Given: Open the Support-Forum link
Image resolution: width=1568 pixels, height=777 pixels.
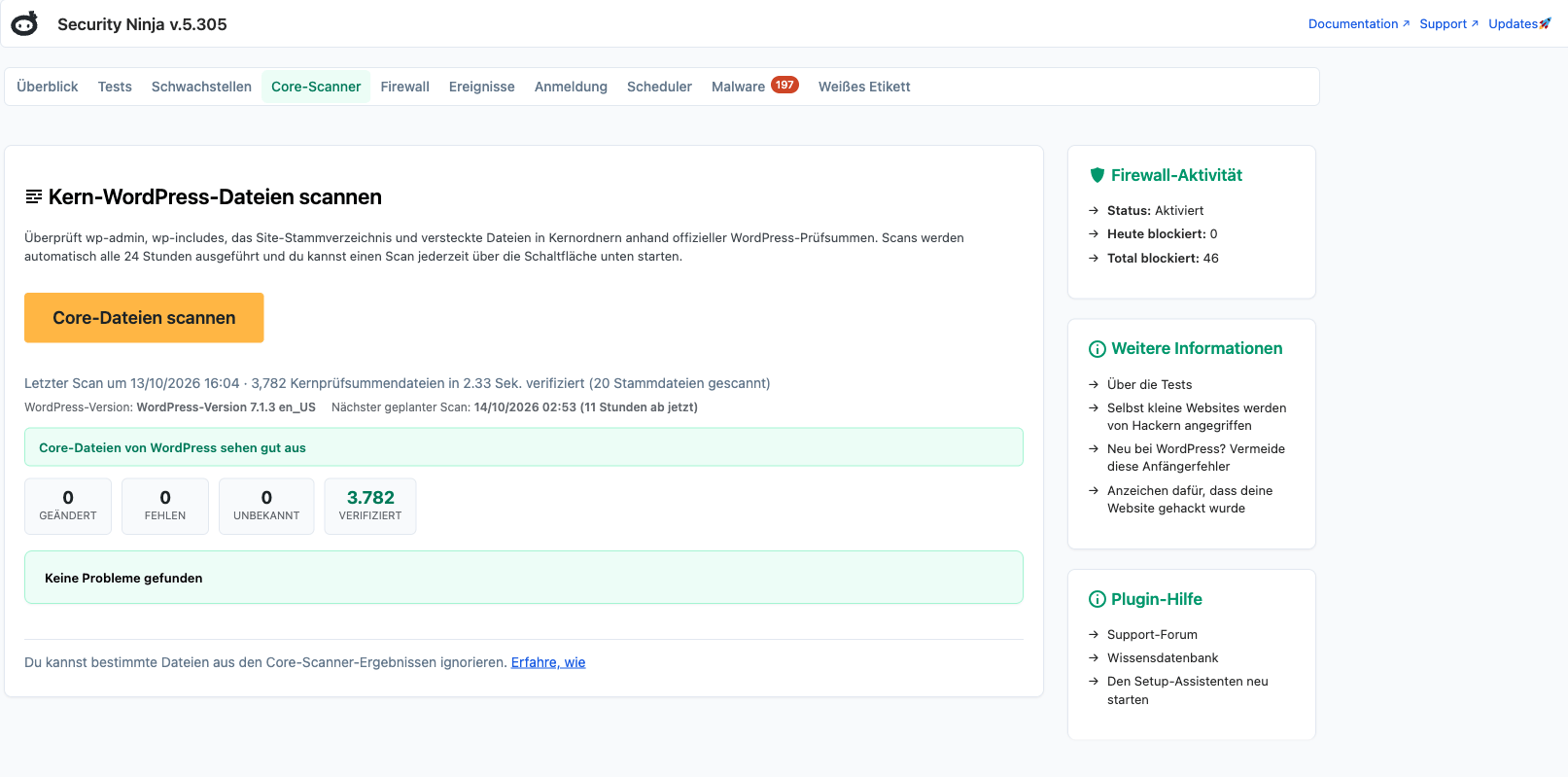Looking at the screenshot, I should point(1152,635).
